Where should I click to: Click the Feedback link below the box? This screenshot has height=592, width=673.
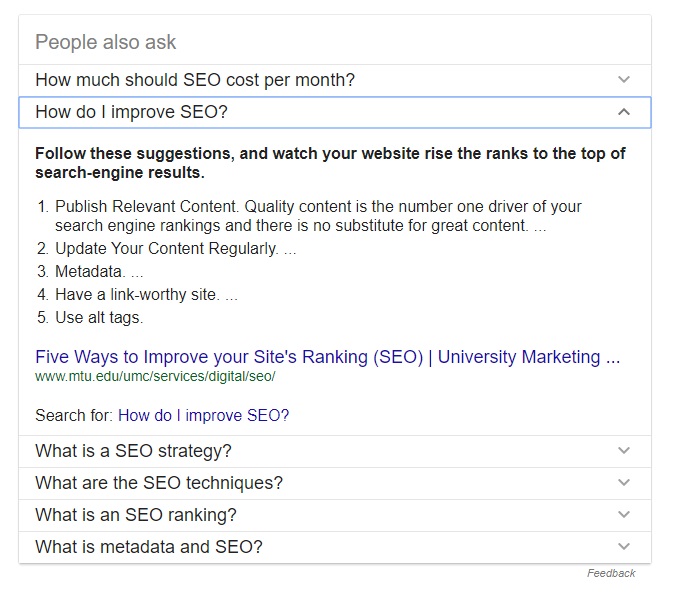click(611, 573)
